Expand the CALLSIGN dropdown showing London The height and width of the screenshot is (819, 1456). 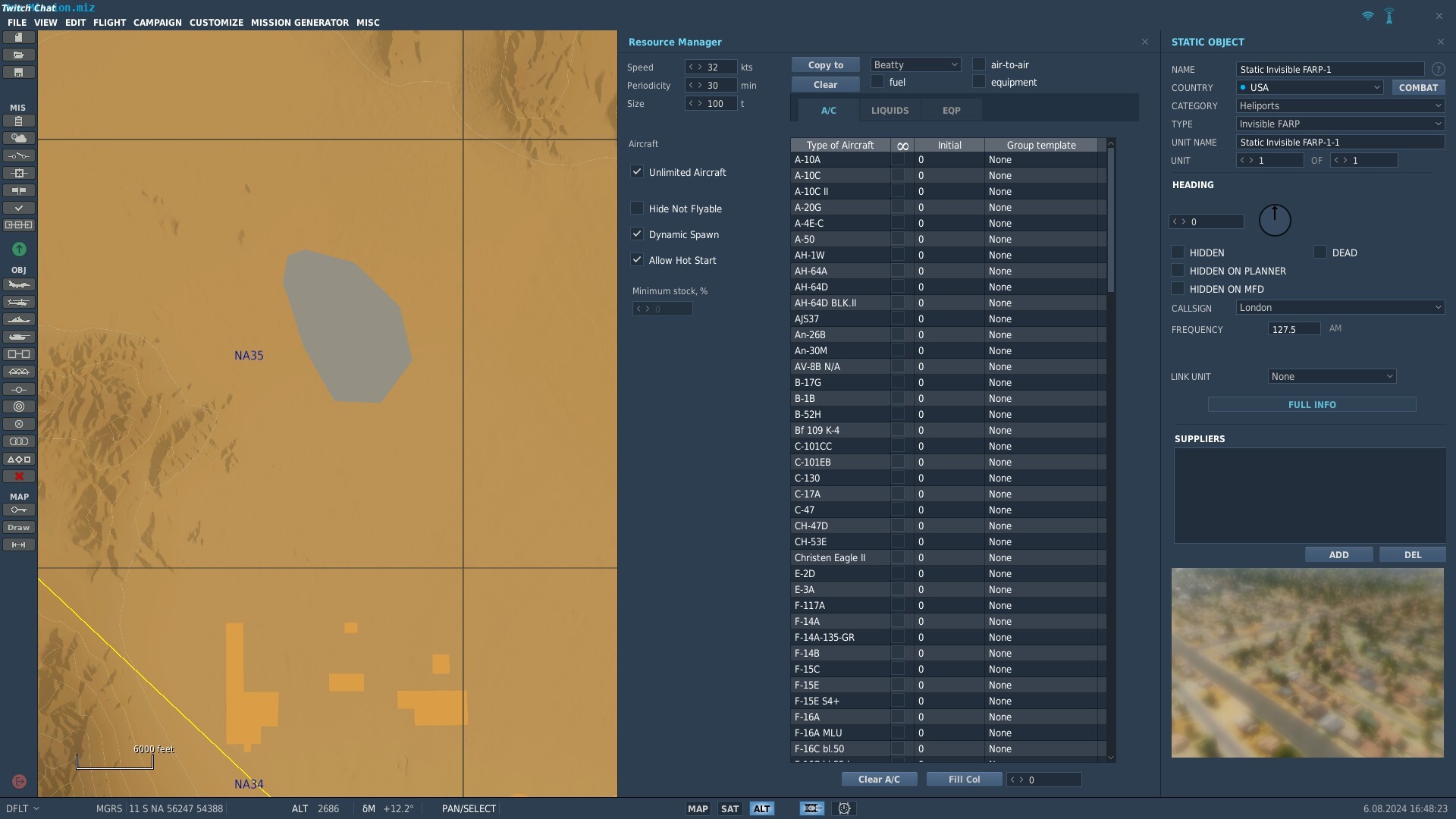tap(1340, 307)
